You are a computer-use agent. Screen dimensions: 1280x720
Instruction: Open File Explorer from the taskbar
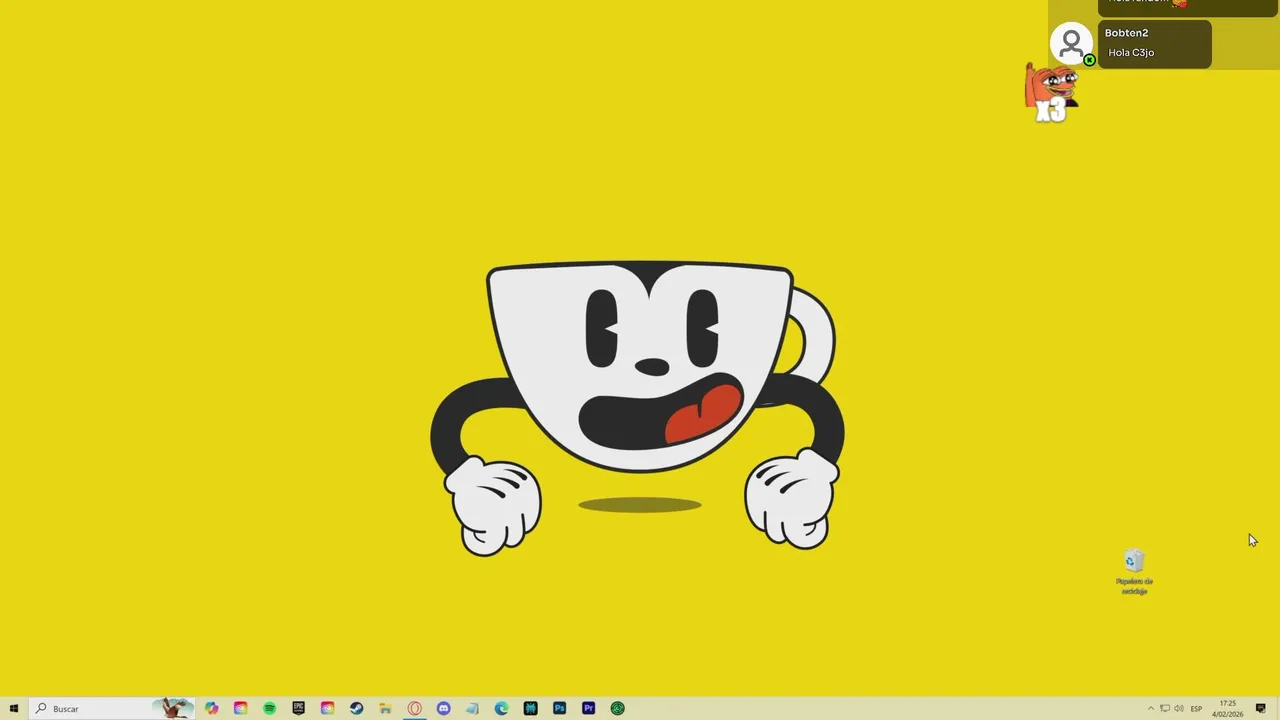pos(385,708)
